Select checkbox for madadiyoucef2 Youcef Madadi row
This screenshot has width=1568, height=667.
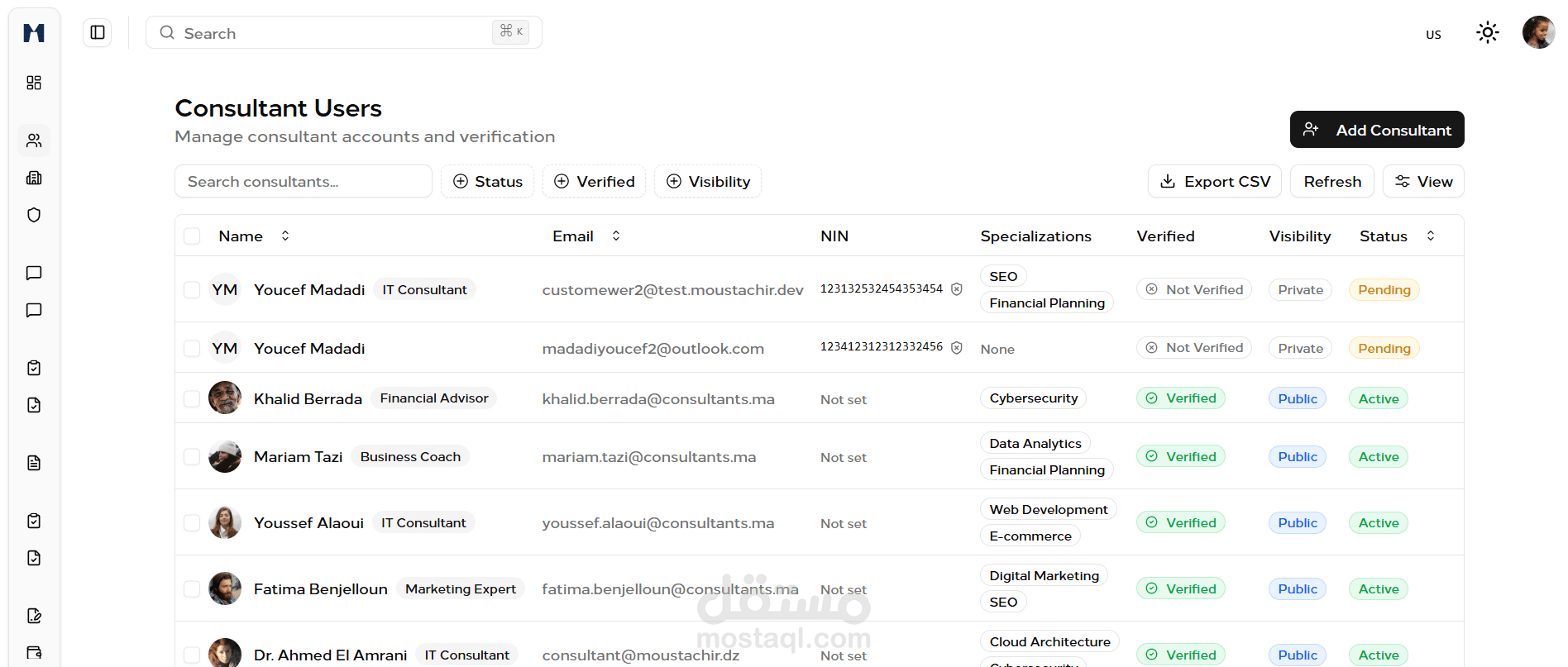coord(192,348)
